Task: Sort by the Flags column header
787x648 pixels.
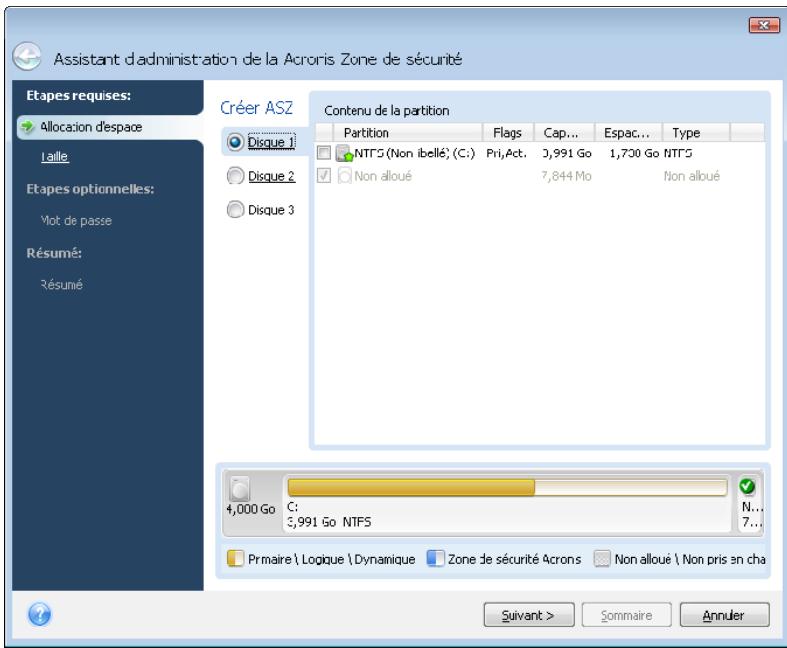Action: pos(508,133)
